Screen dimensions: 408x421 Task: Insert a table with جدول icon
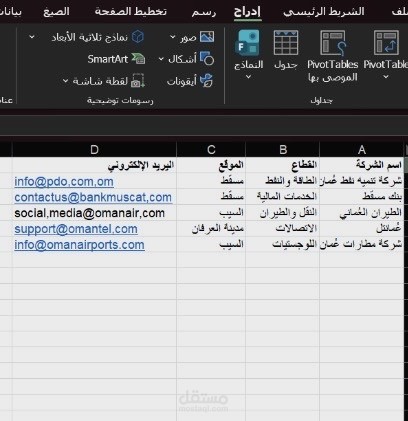[286, 43]
